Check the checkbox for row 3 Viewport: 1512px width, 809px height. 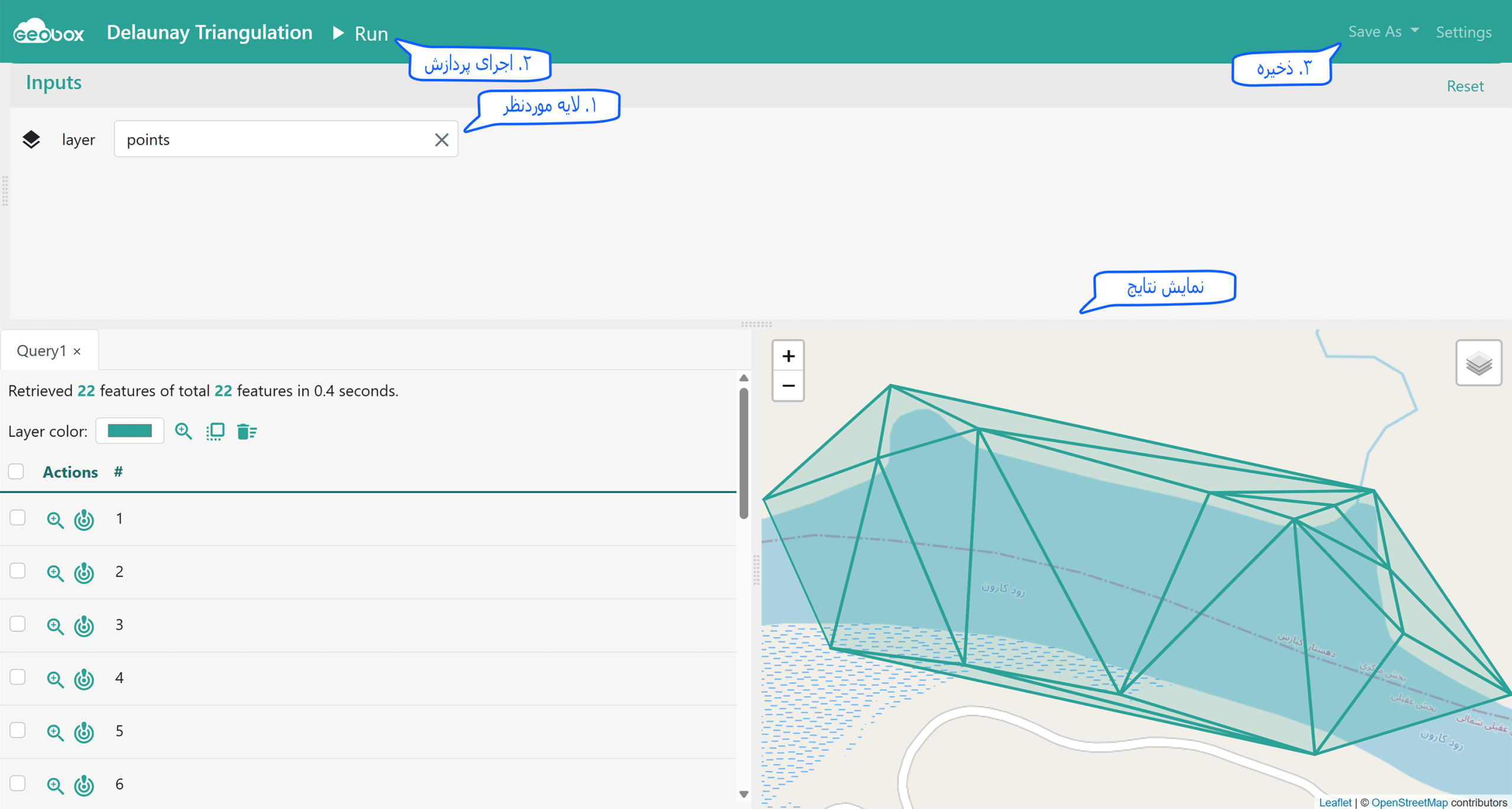18,624
